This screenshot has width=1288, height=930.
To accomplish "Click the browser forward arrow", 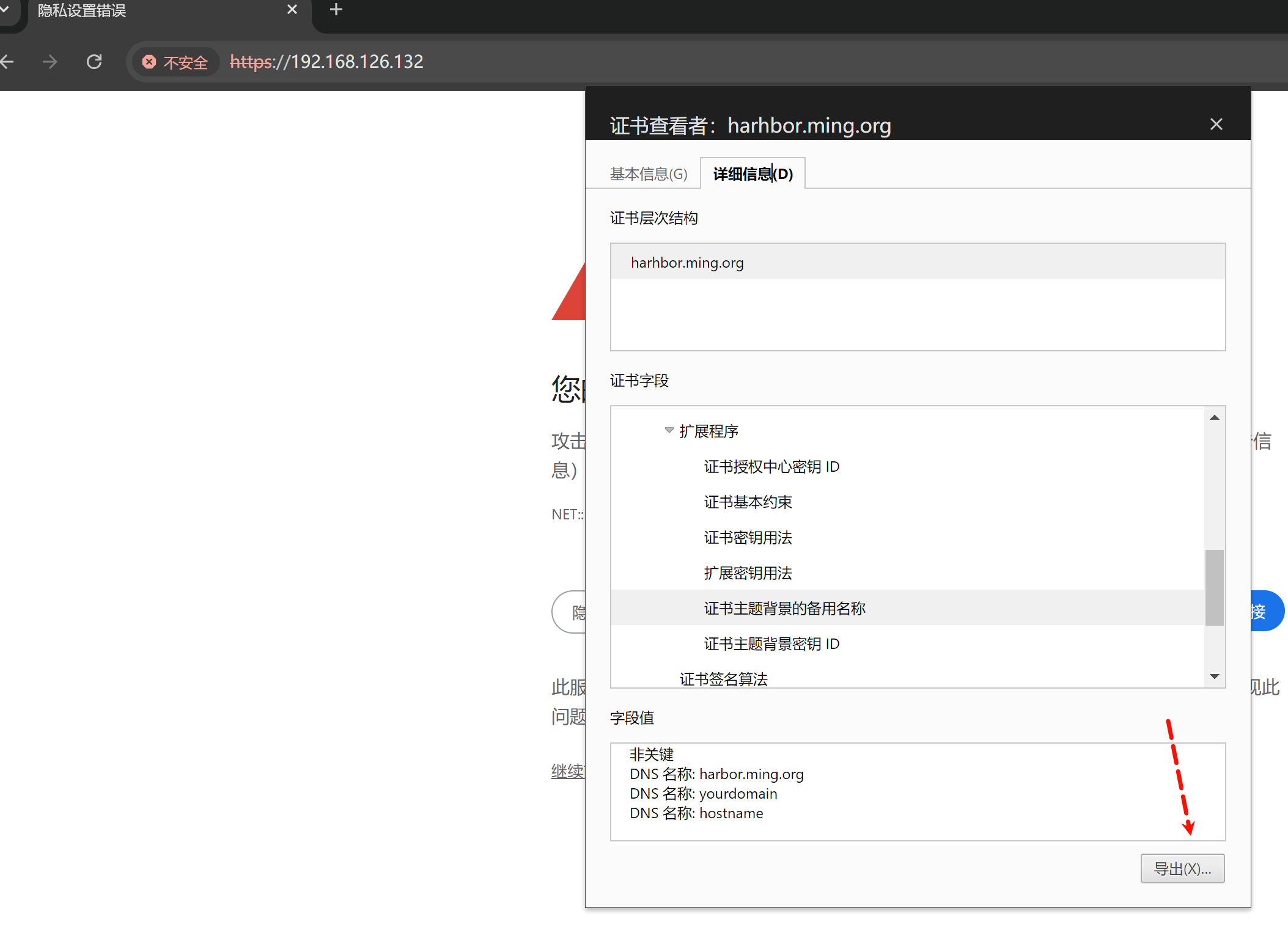I will pyautogui.click(x=50, y=62).
